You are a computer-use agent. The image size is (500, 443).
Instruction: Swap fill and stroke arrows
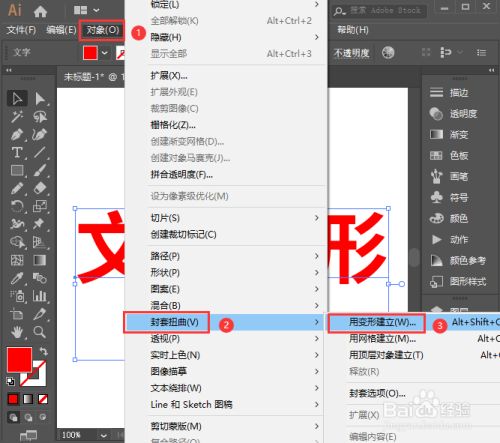click(43, 351)
